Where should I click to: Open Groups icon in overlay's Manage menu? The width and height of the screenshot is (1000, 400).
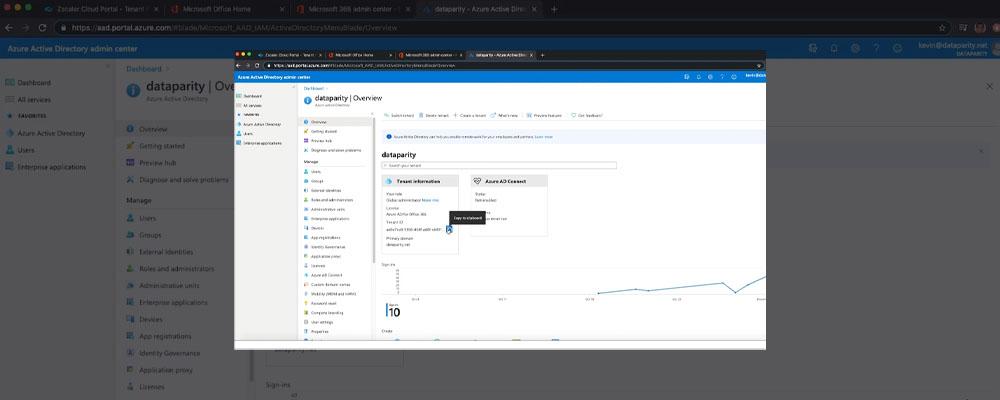[x=306, y=181]
